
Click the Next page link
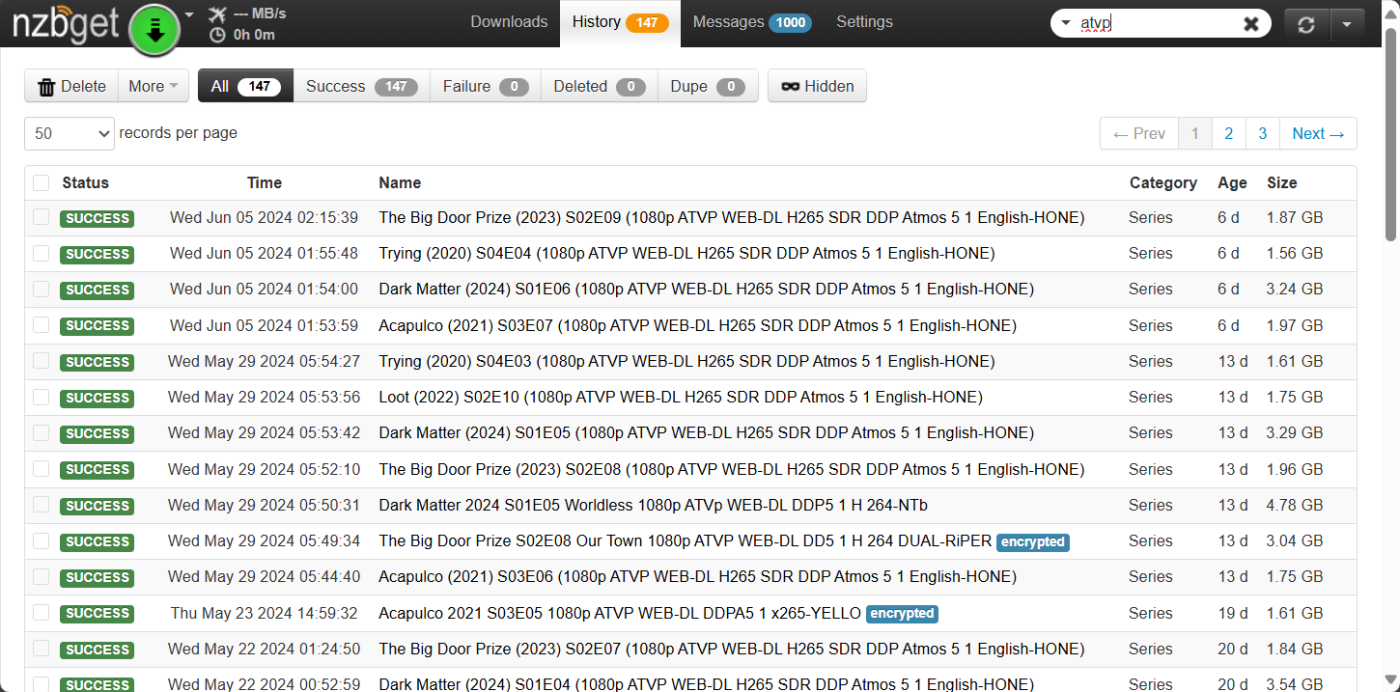tap(1318, 133)
